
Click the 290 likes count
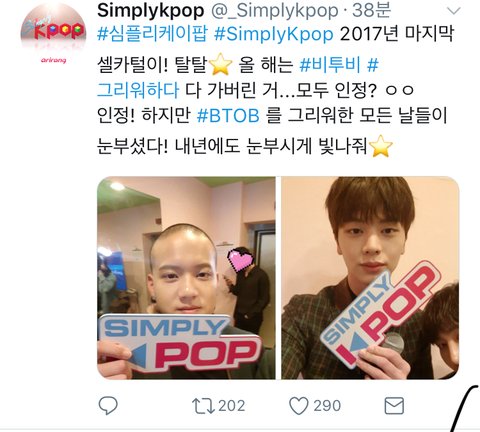[327, 406]
